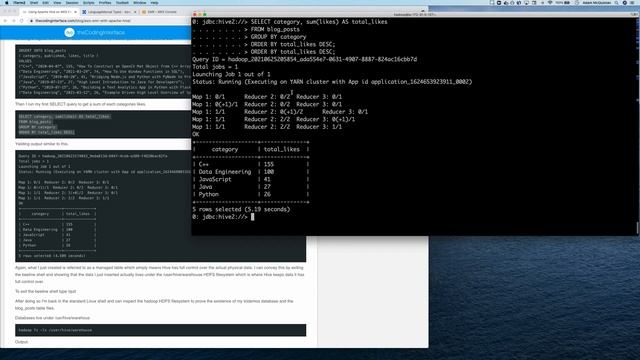Click the browser address bar URL
The height and width of the screenshot is (360, 640).
tap(83, 21)
